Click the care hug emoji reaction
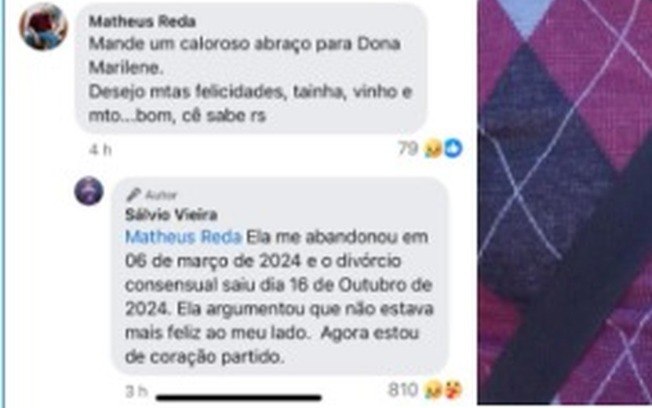The width and height of the screenshot is (652, 408). pos(454,390)
